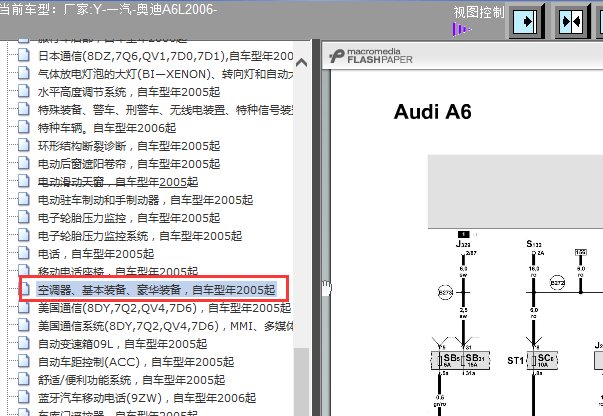
Task: Click document icon beside 环形结构断裂诊断
Action: pos(23,145)
